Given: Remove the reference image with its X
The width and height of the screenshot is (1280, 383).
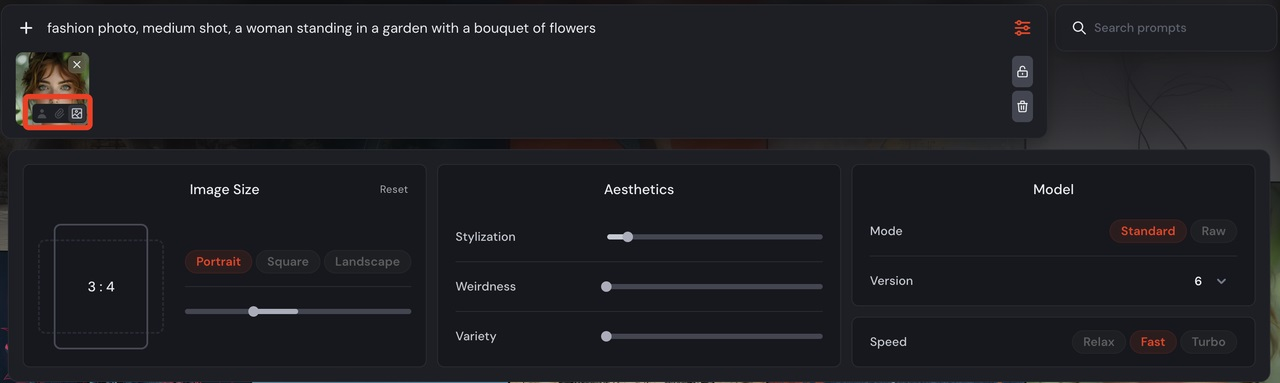Looking at the screenshot, I should point(77,64).
